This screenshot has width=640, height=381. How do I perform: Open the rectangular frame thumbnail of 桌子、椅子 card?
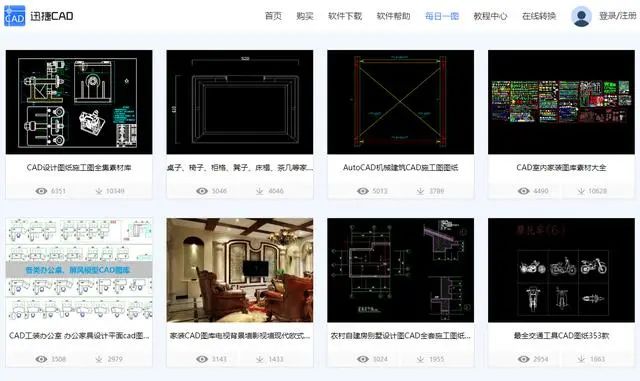pyautogui.click(x=240, y=102)
